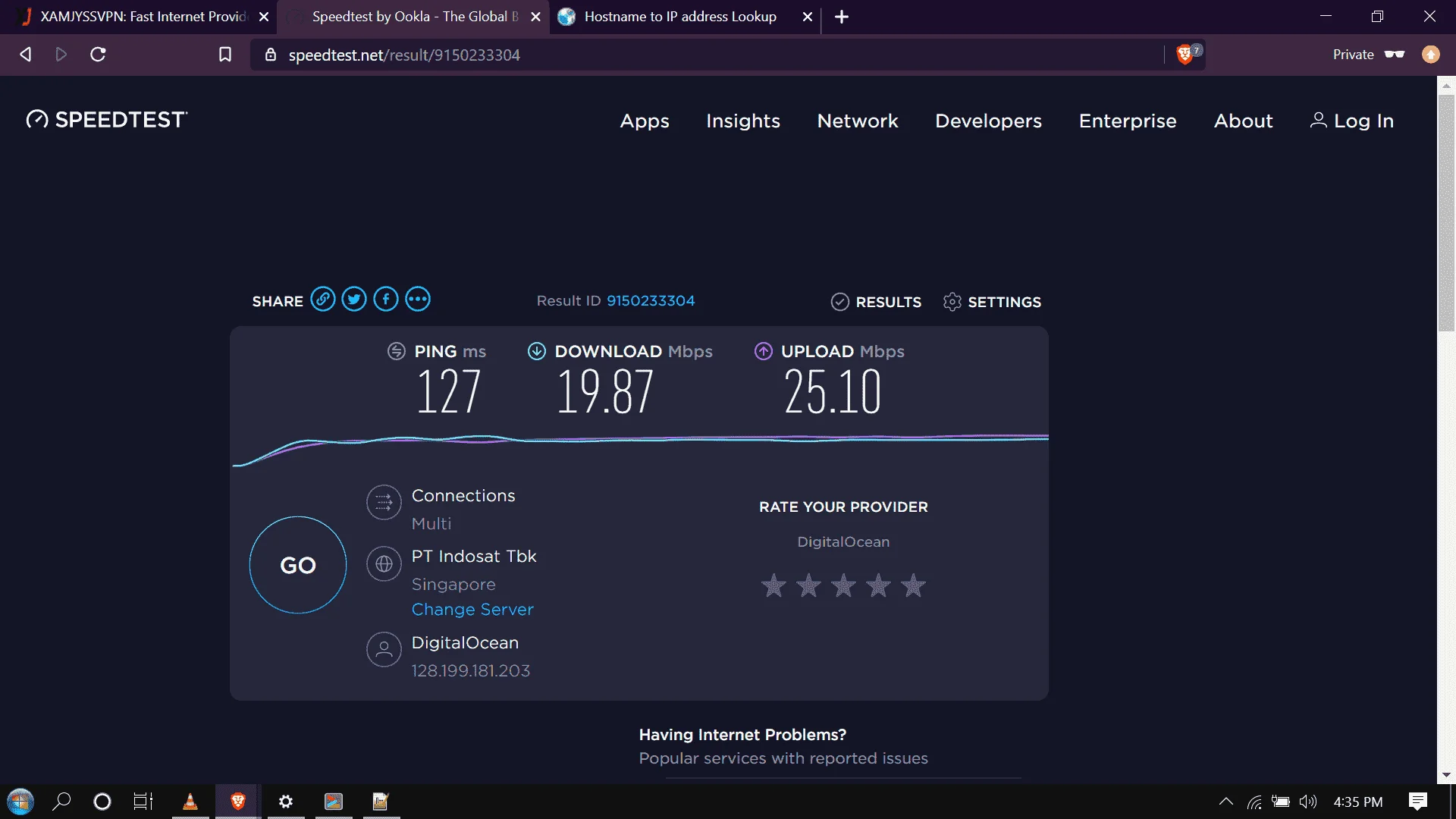This screenshot has width=1456, height=819.
Task: Click the Brave browser taskbar icon
Action: [238, 802]
